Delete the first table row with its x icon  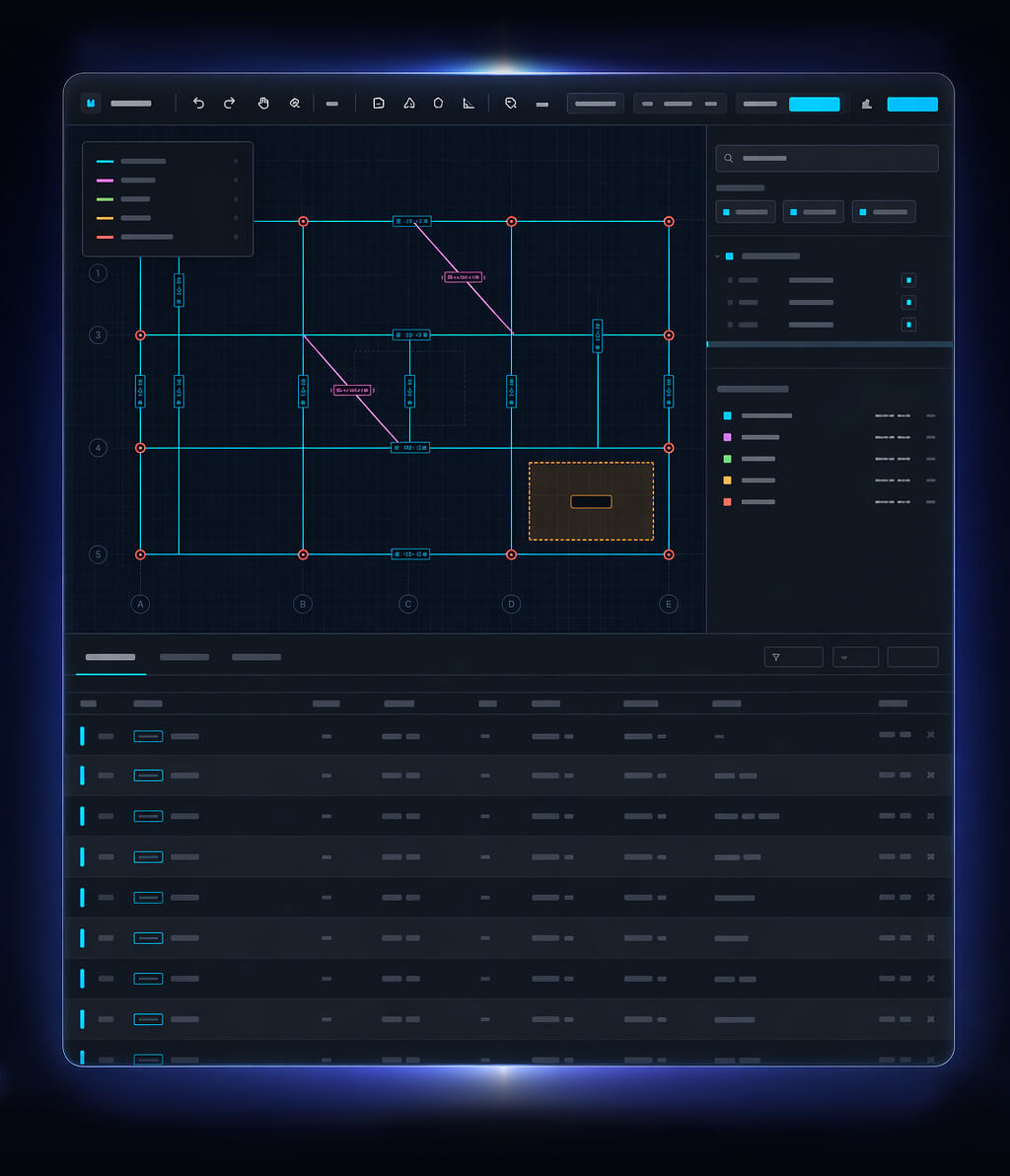930,735
